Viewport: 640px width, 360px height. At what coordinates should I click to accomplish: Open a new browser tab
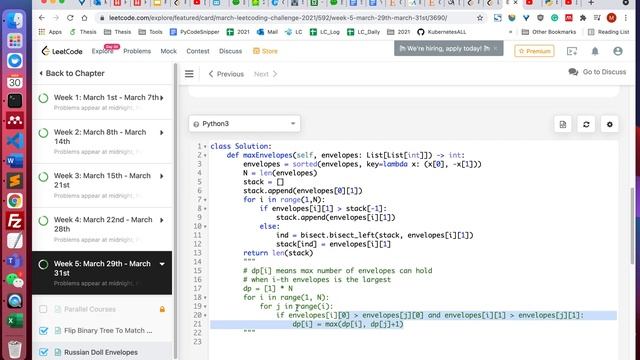pyautogui.click(x=591, y=3)
